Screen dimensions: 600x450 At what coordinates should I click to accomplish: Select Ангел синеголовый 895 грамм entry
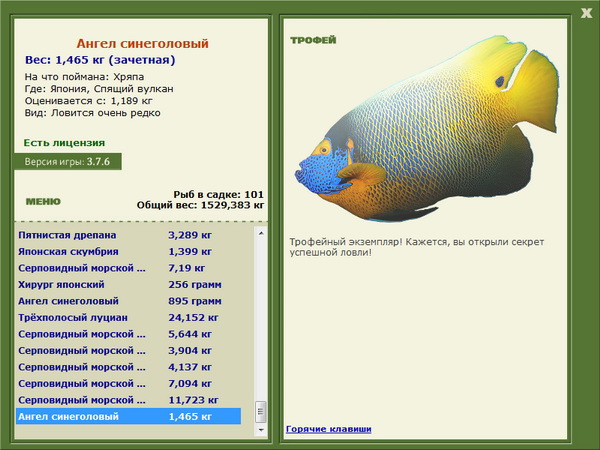pos(129,301)
